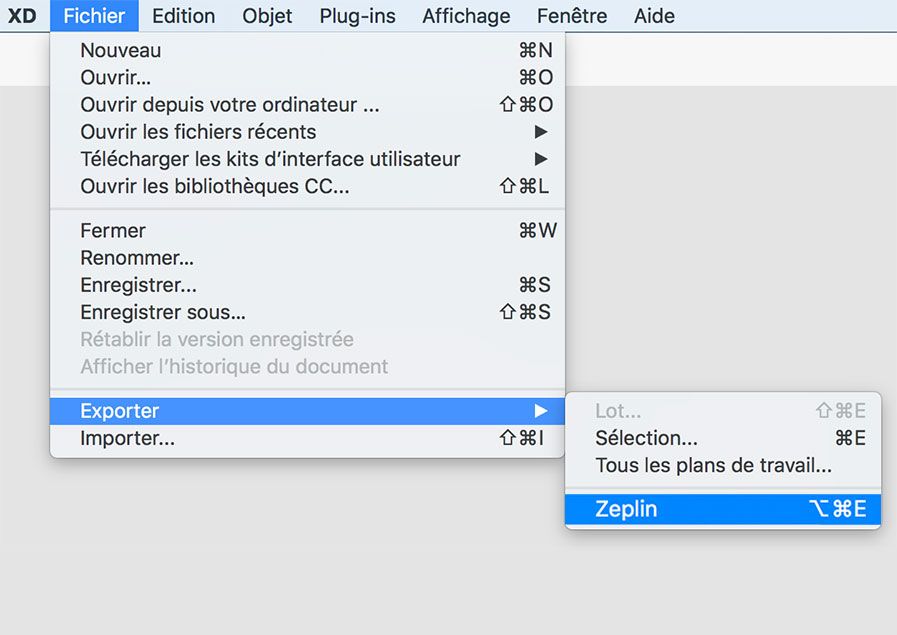Select Nouveau to create a new document
897x635 pixels.
(120, 50)
